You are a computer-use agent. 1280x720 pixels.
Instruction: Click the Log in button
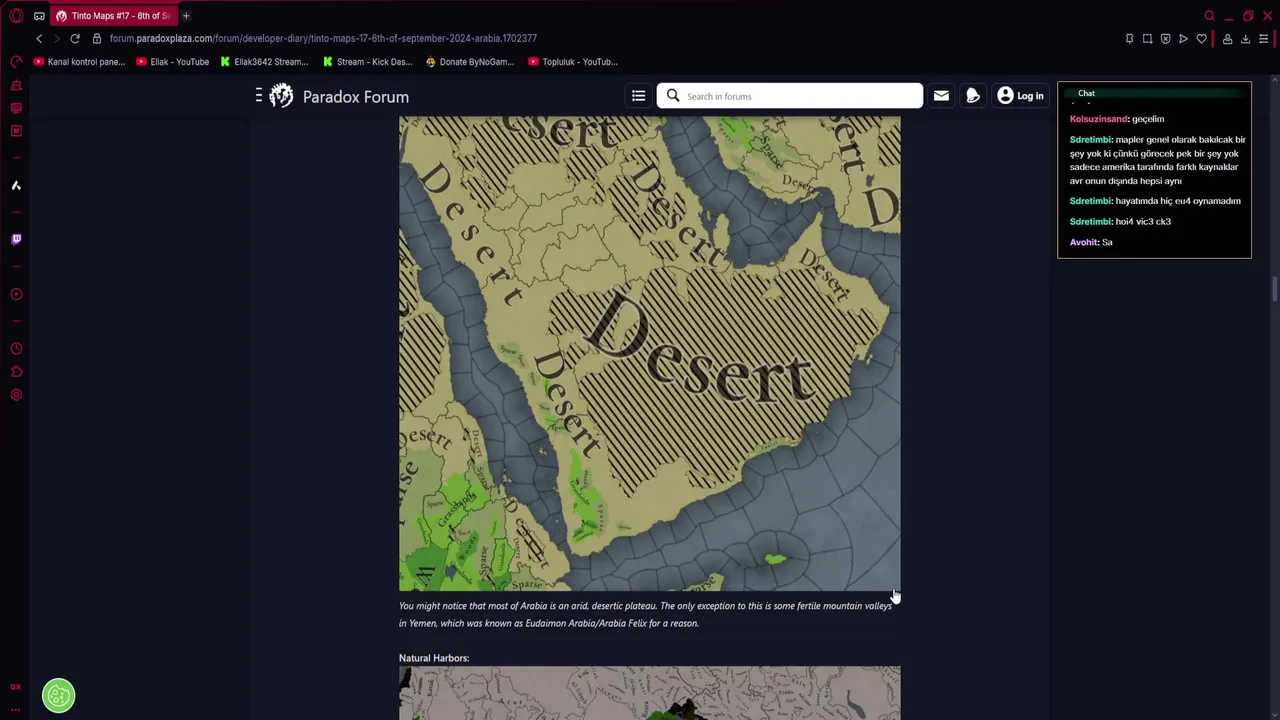click(x=1020, y=96)
